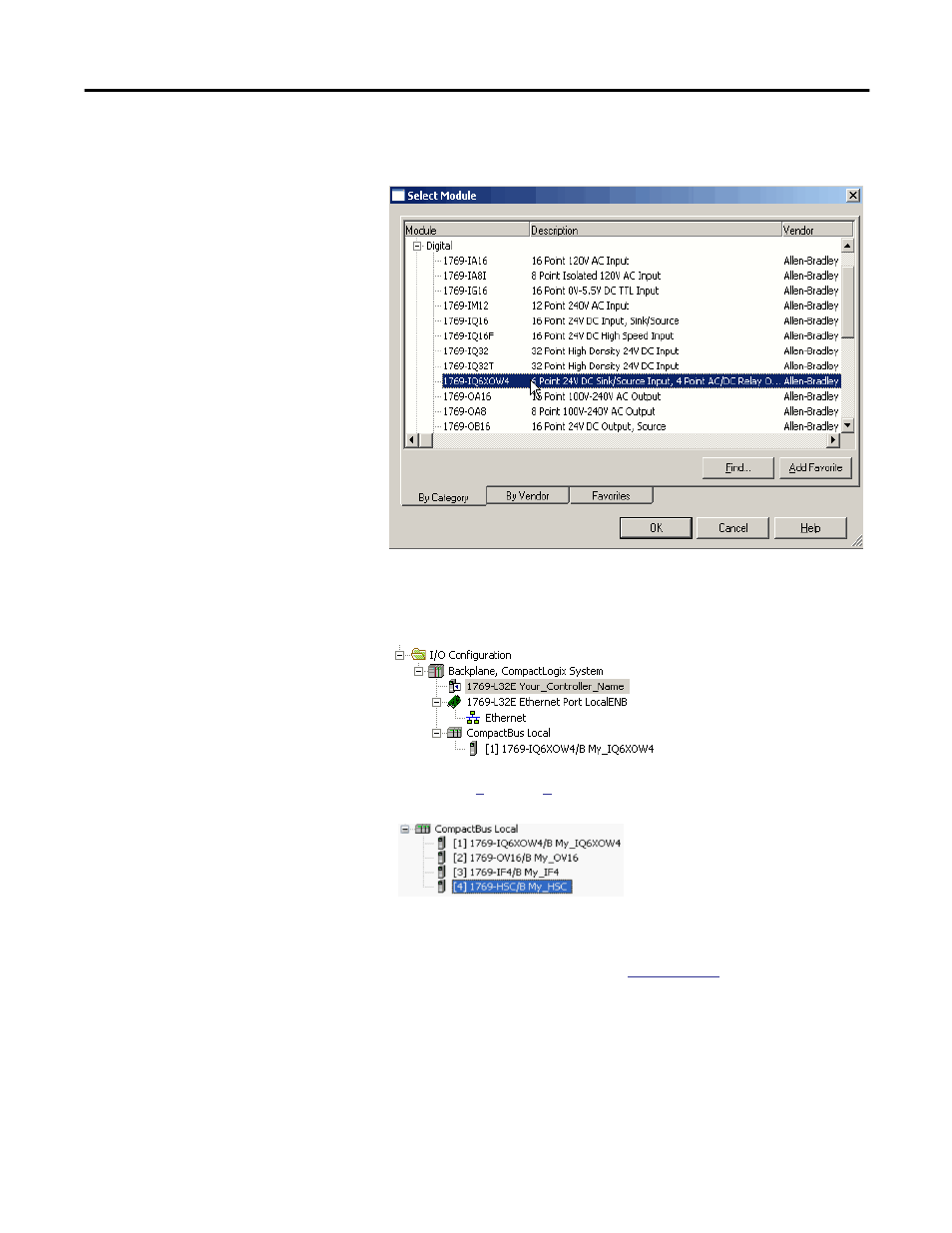Click module icon beside [1] 1769-IQ6XOW4/B under I/O Configuration
The image size is (952, 1233).
click(474, 749)
